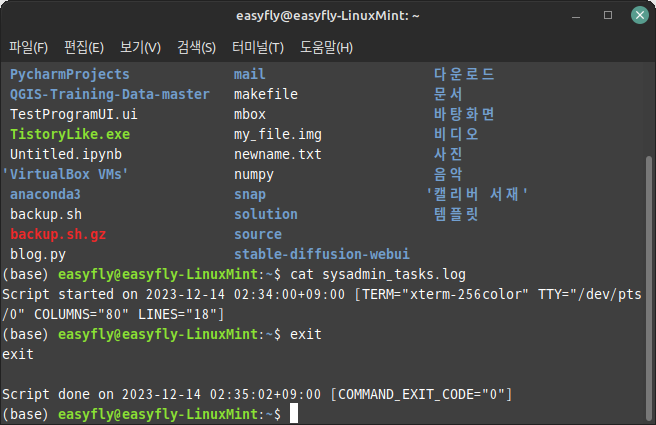656x425 pixels.
Task: Click the terminal cursor block at the last prompt
Action: pyautogui.click(x=294, y=414)
